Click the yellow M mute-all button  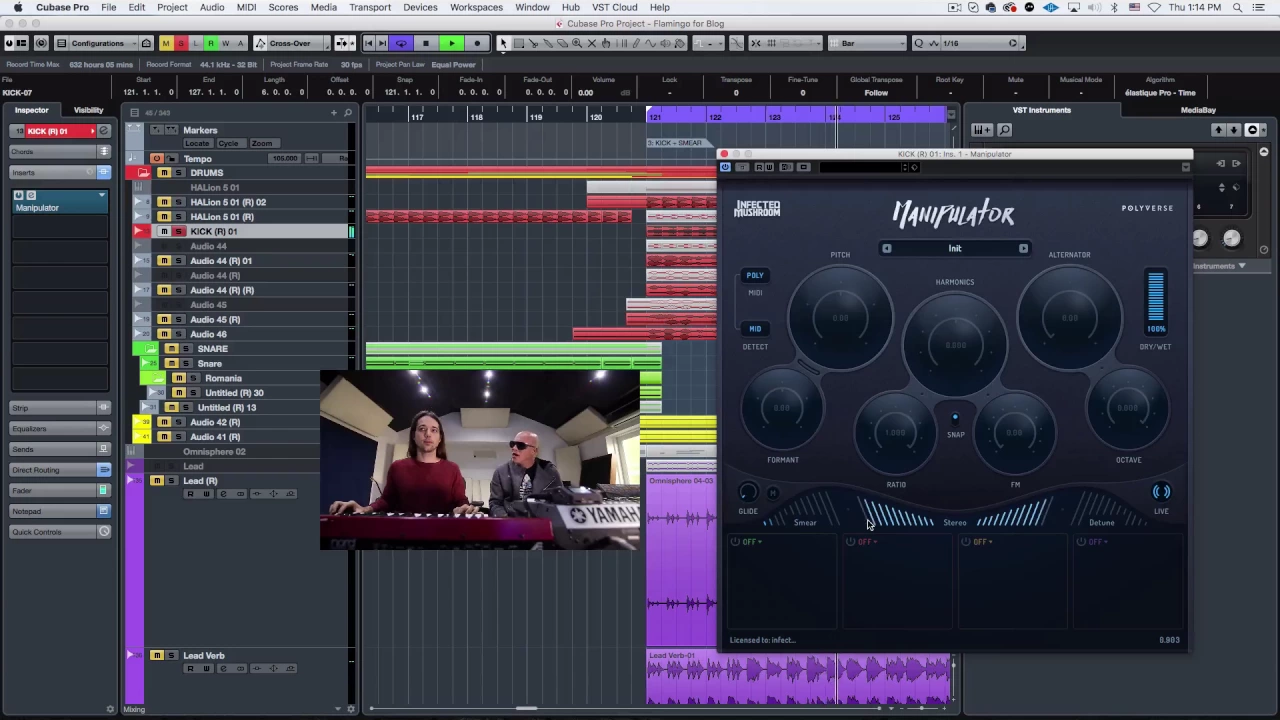click(x=166, y=43)
